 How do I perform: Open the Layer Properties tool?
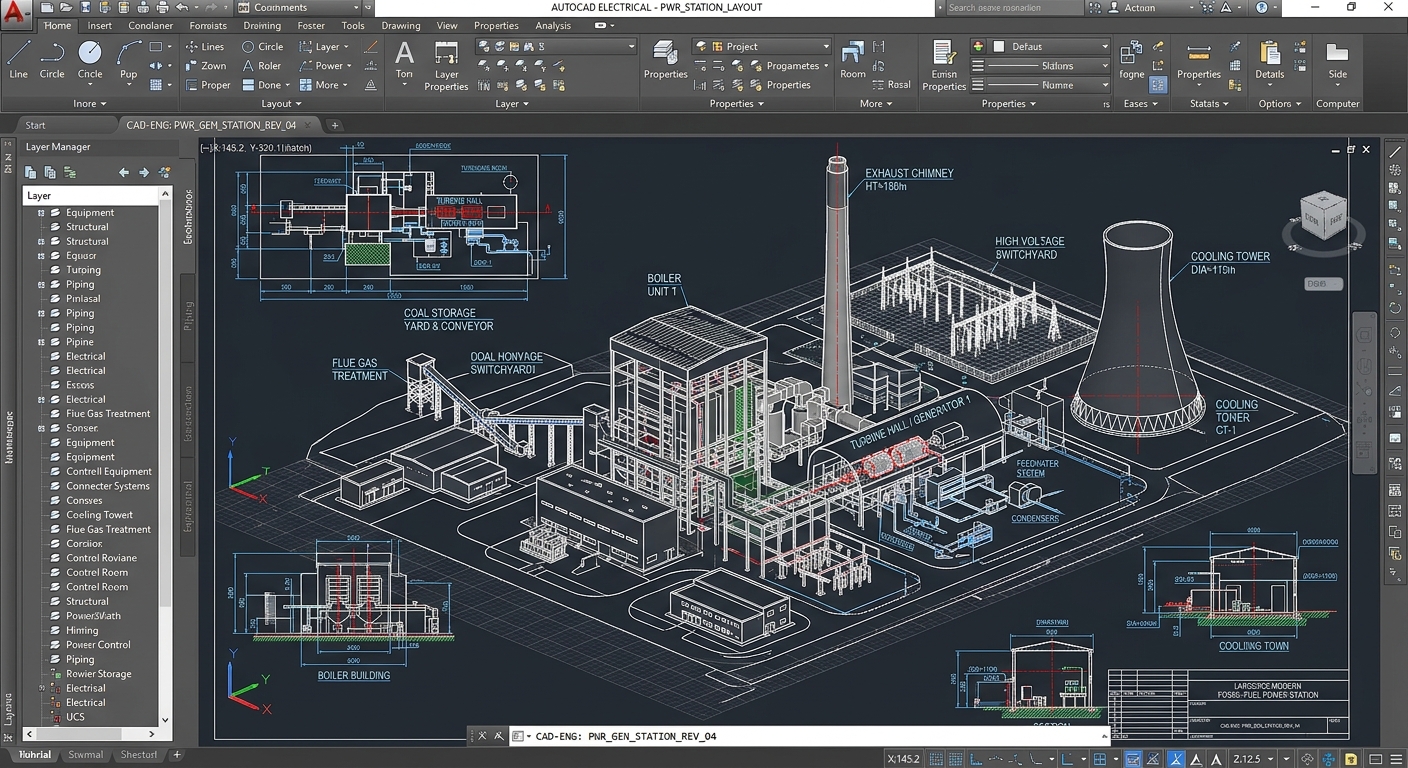[446, 66]
